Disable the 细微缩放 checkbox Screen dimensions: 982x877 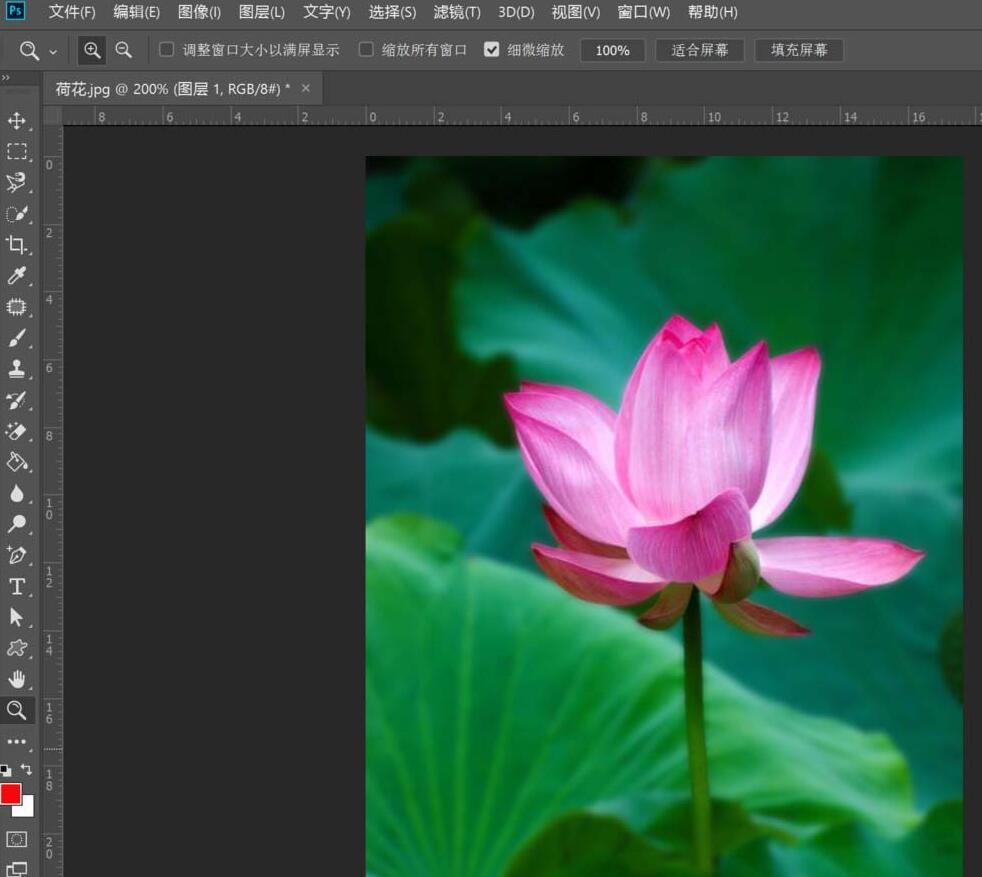(x=492, y=48)
